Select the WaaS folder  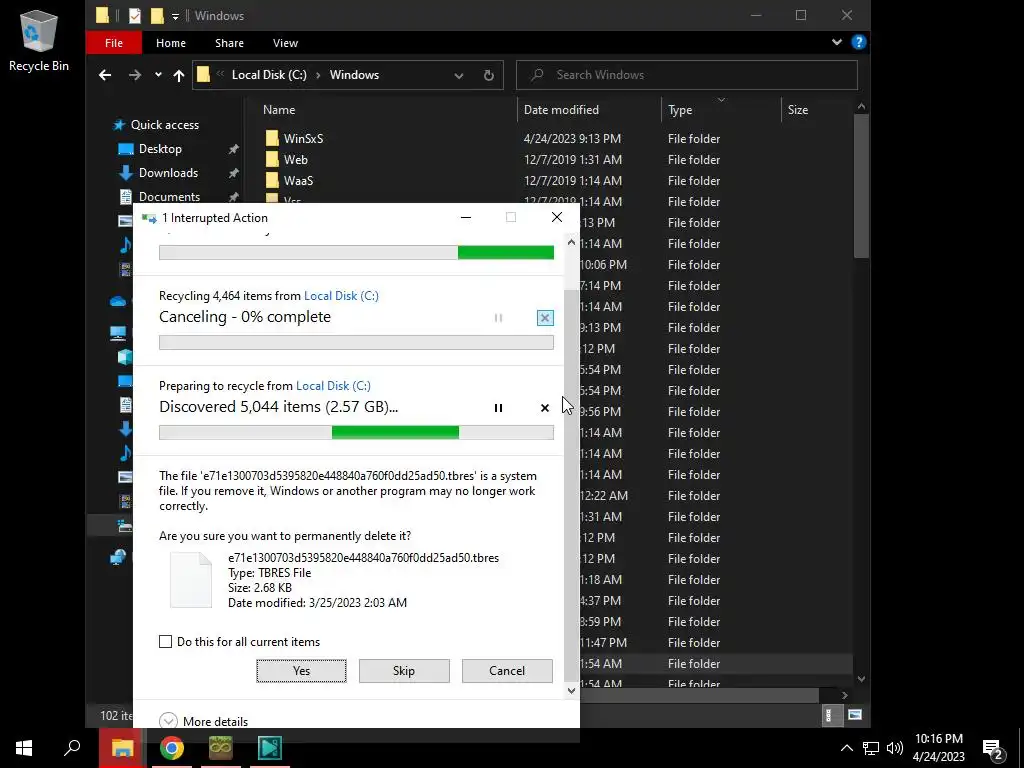[298, 180]
